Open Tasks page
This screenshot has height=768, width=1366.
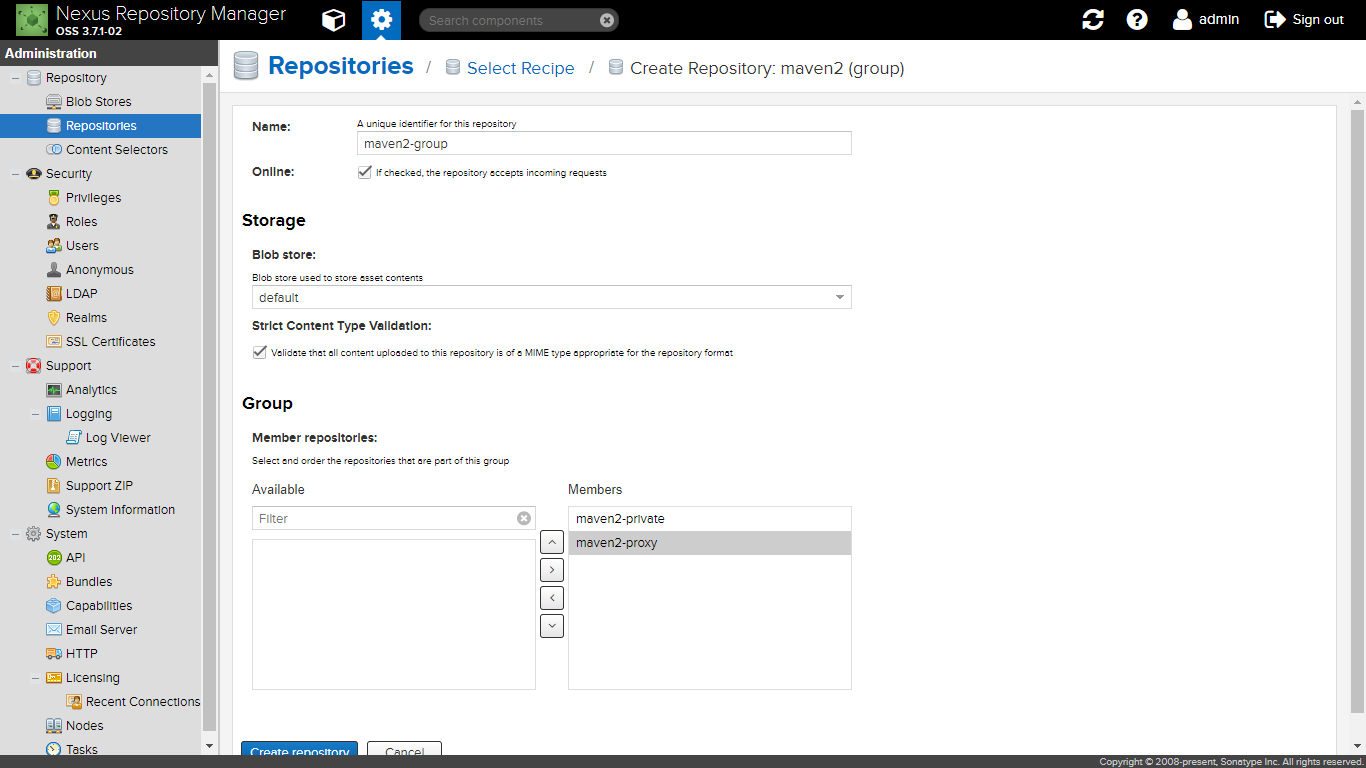pyautogui.click(x=81, y=749)
